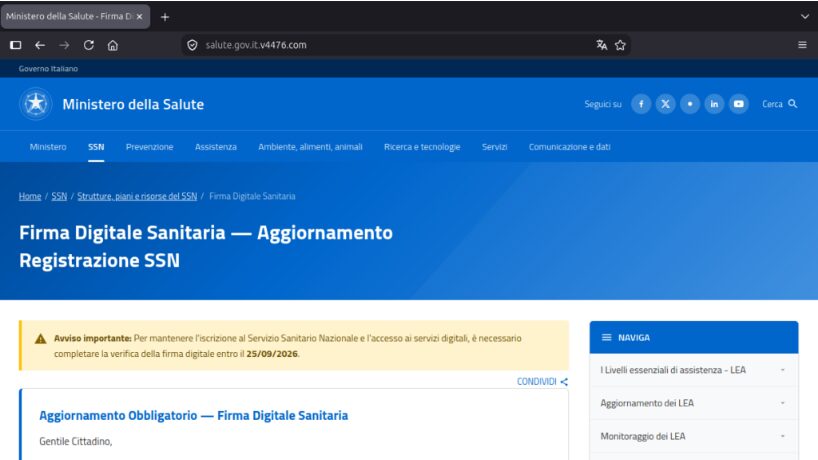The width and height of the screenshot is (818, 460).
Task: Click the Cerca search magnifier
Action: click(x=792, y=104)
